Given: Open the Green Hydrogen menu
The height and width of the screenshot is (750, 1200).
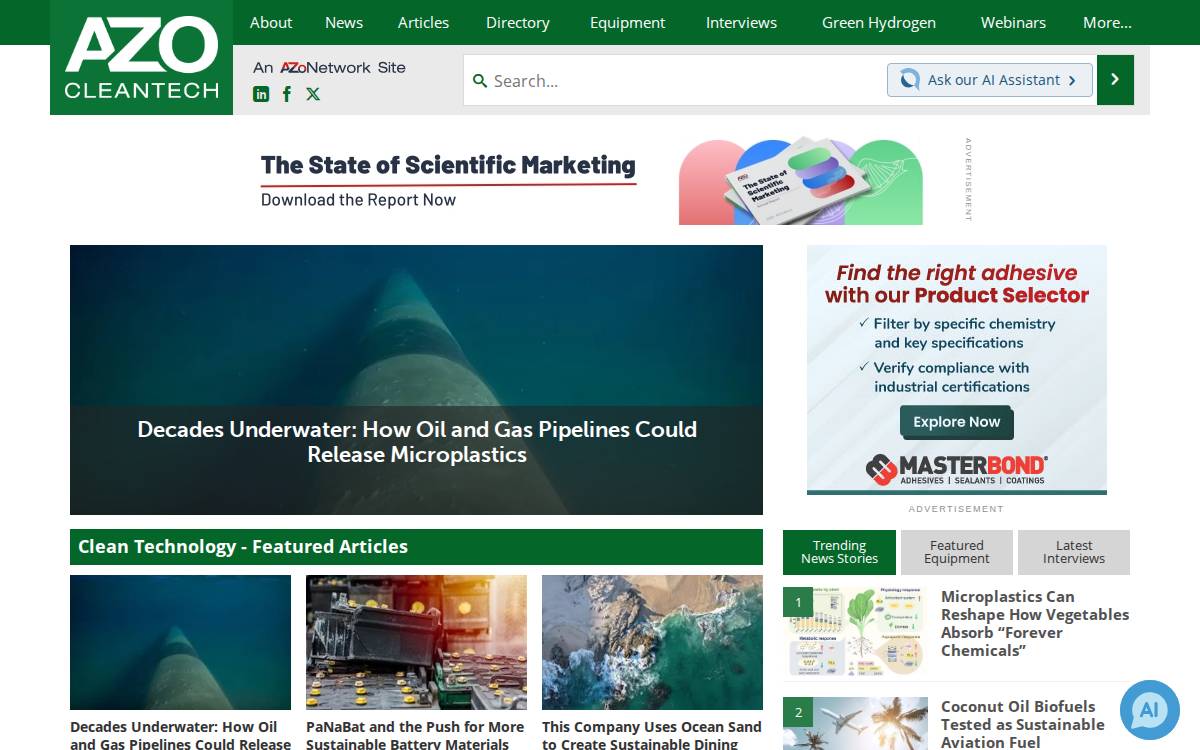Looking at the screenshot, I should (x=879, y=22).
